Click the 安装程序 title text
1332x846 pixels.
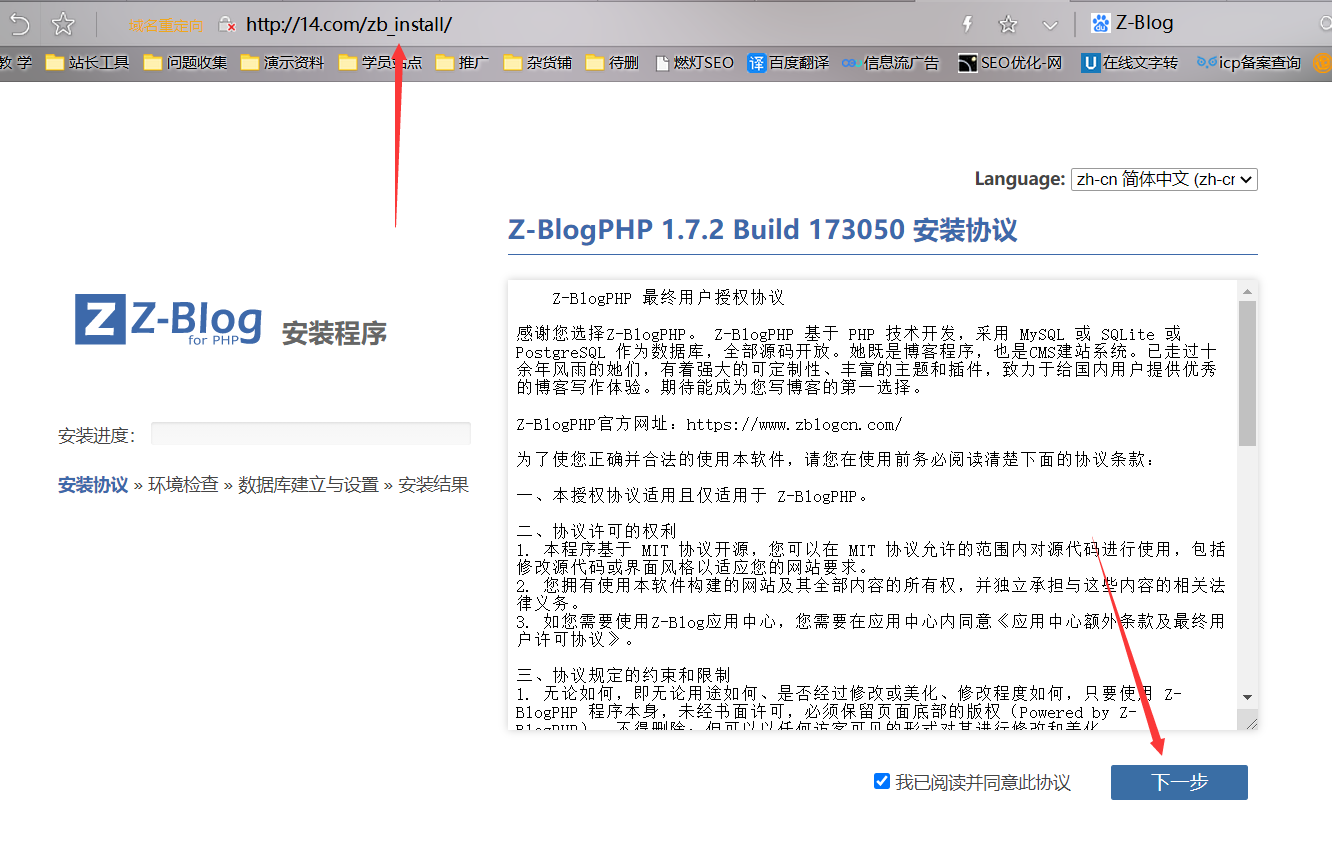[x=334, y=333]
